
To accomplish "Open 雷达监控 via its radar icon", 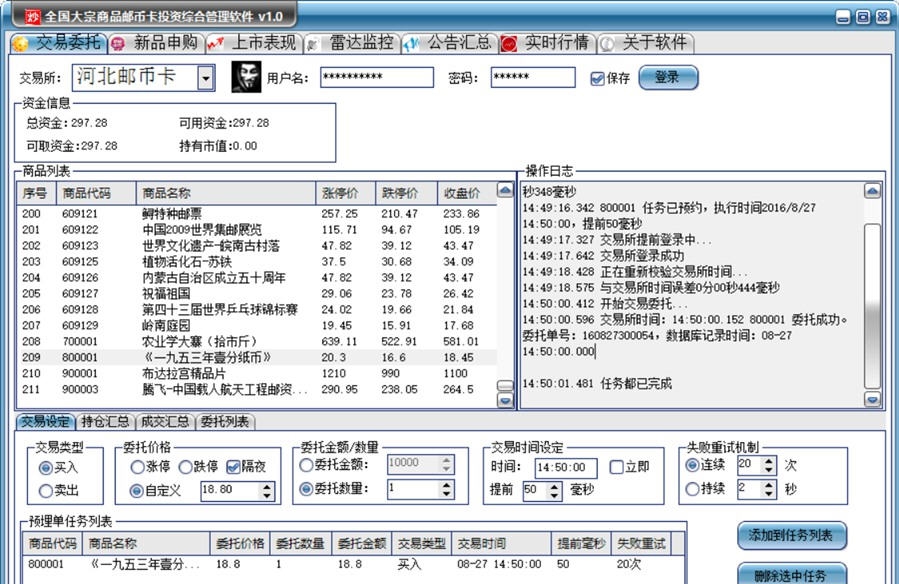I will [x=315, y=42].
